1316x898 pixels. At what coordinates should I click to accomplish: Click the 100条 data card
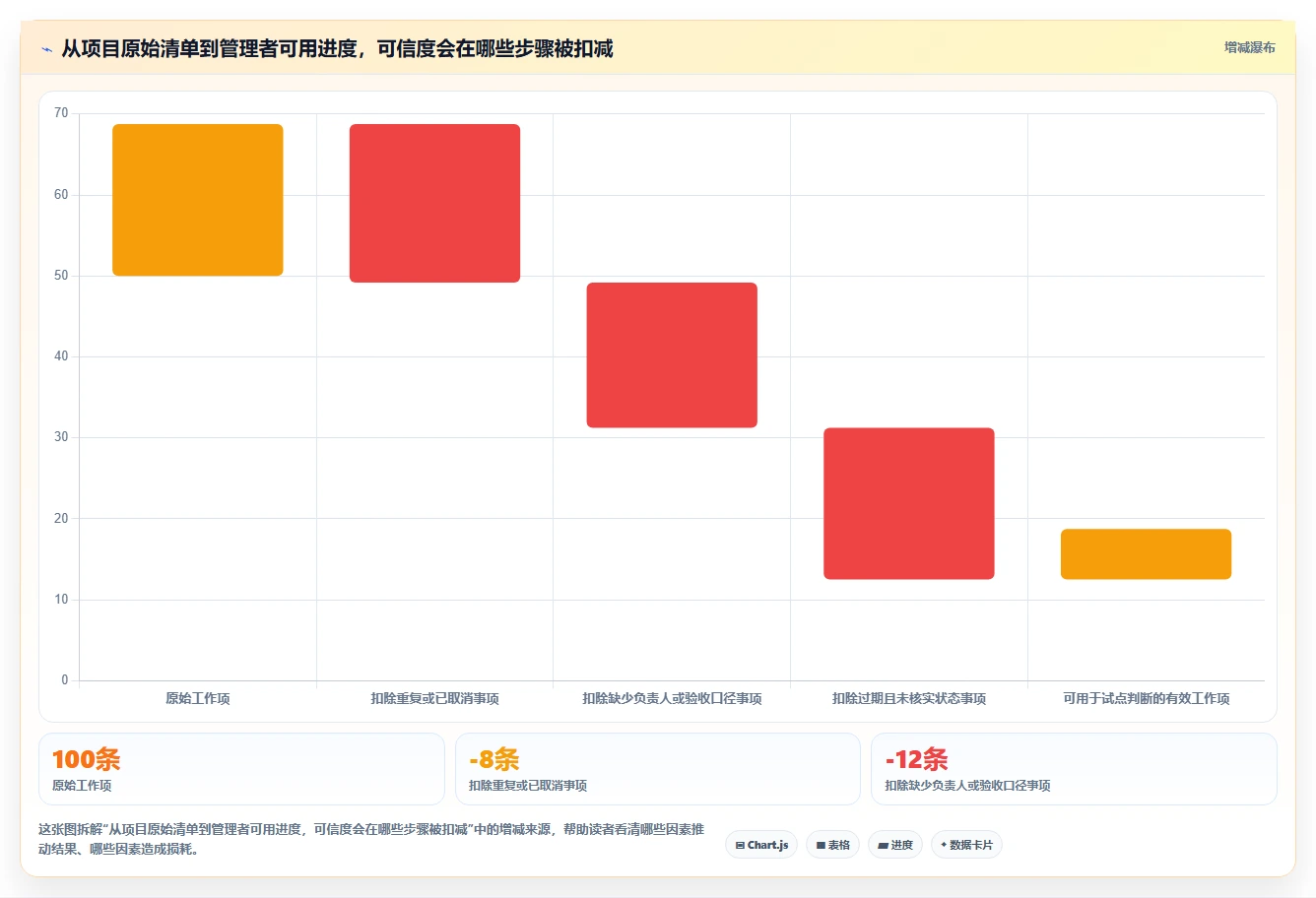tap(241, 769)
